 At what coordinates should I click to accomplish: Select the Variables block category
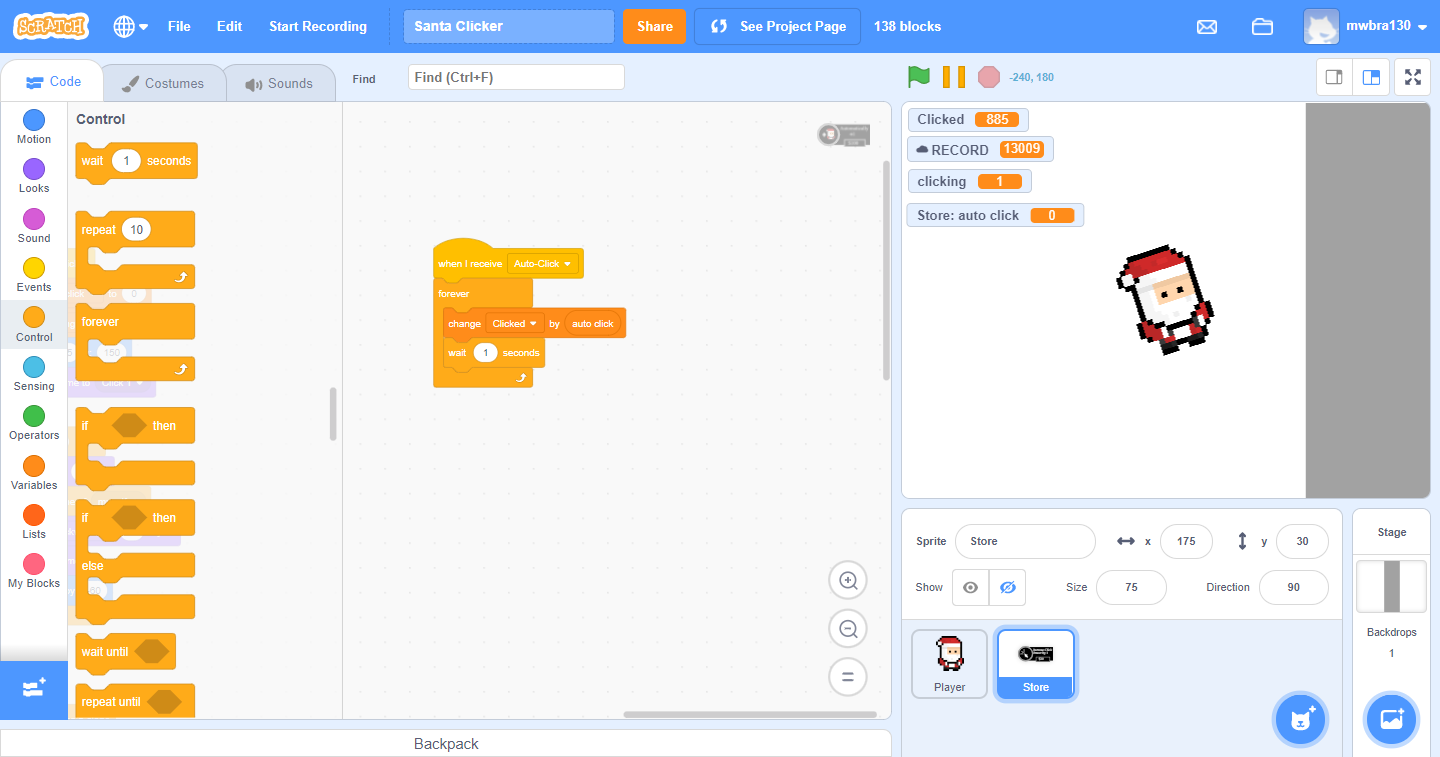[x=34, y=473]
